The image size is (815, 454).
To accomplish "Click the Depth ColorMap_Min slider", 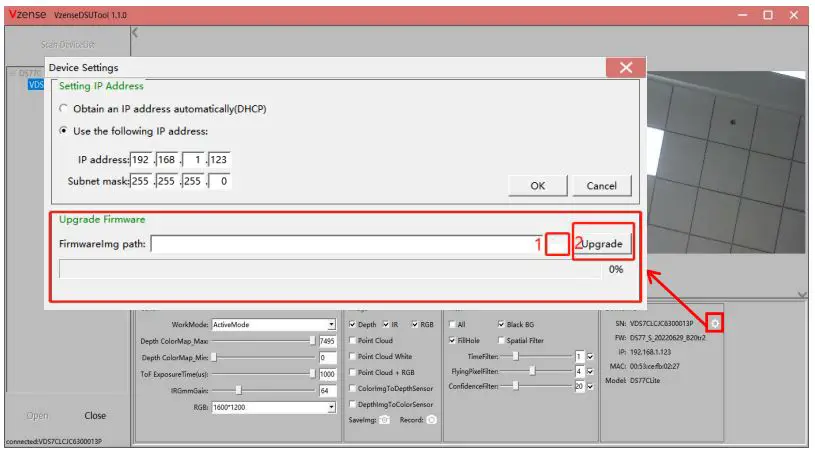I will (264, 358).
